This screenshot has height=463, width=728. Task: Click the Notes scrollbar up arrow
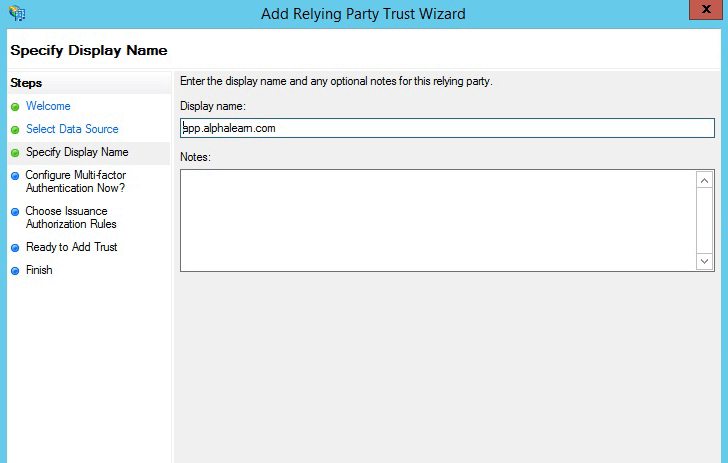704,180
